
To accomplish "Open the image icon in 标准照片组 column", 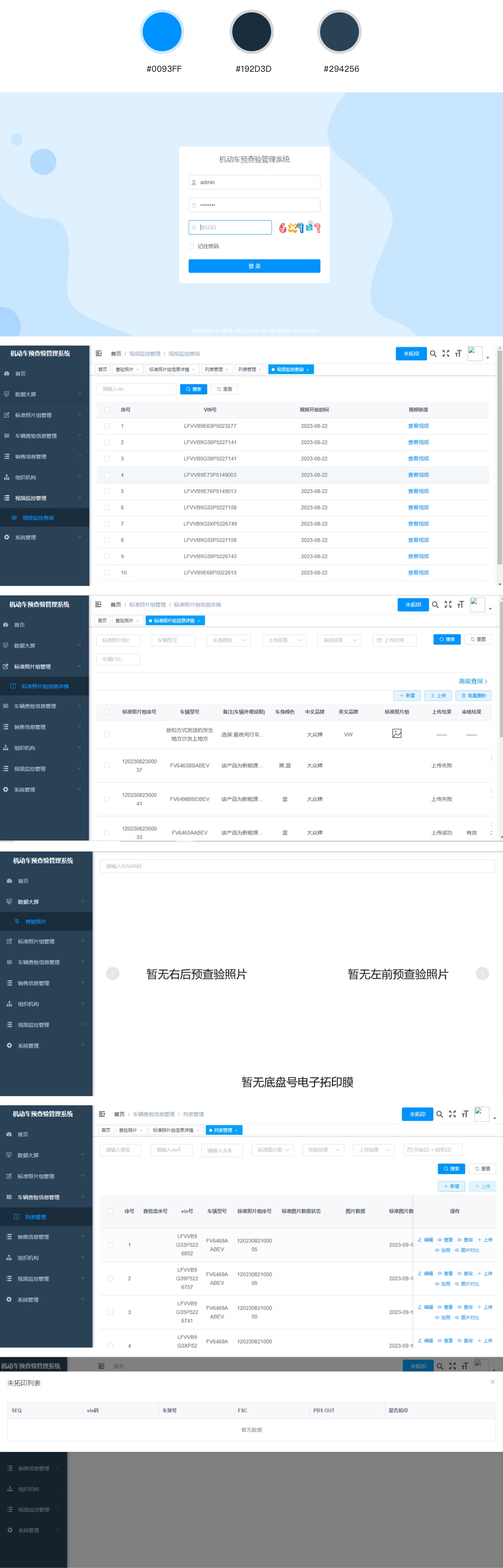I will [x=396, y=733].
